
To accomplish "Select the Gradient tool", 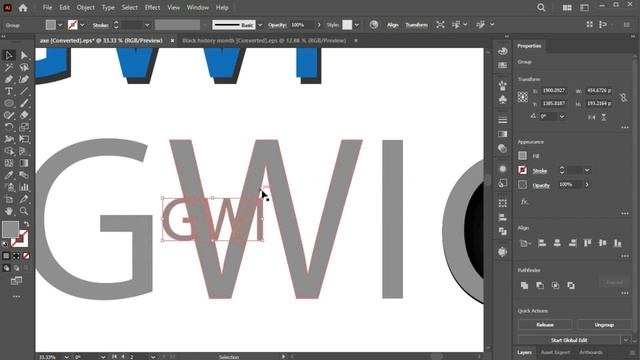I will 24,163.
